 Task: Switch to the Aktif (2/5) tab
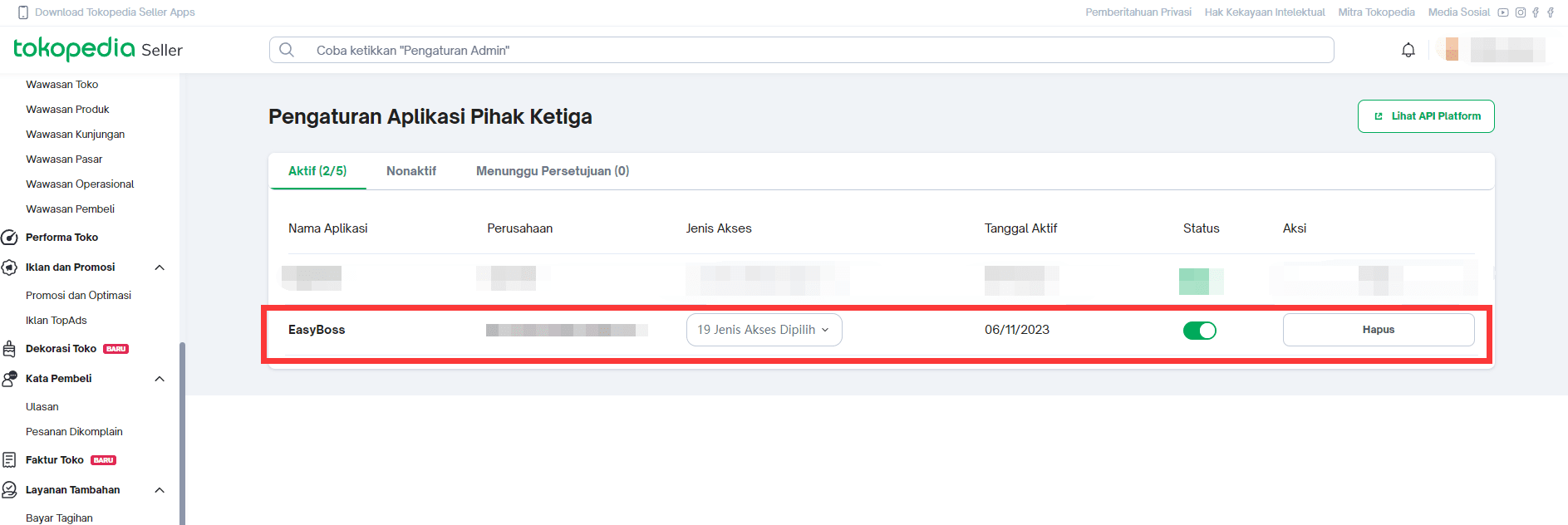(317, 171)
